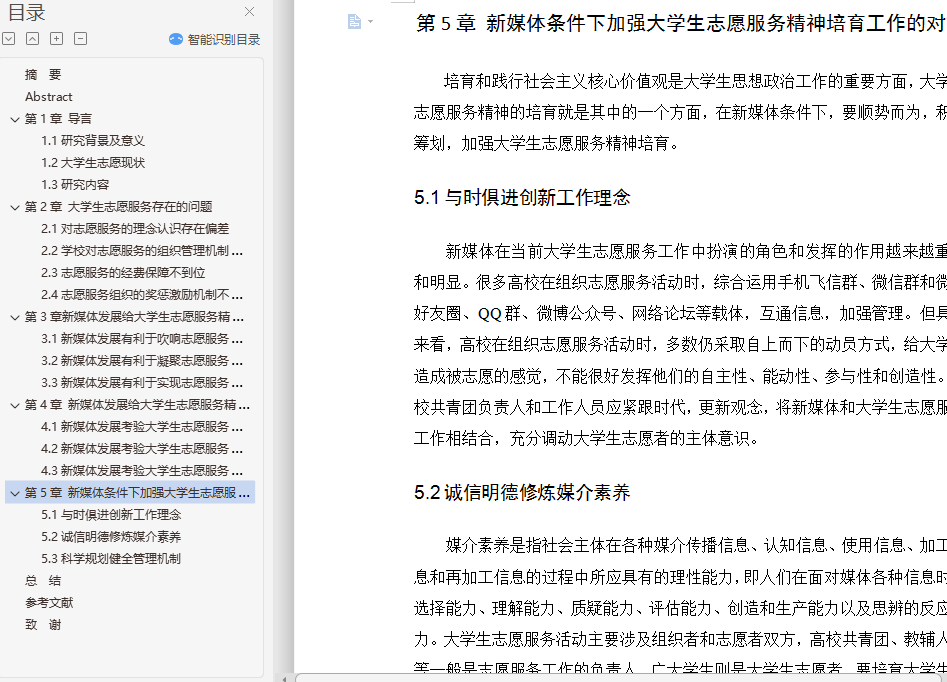The width and height of the screenshot is (947, 682).
Task: Click the 目录 pane title
Action: pyautogui.click(x=27, y=12)
